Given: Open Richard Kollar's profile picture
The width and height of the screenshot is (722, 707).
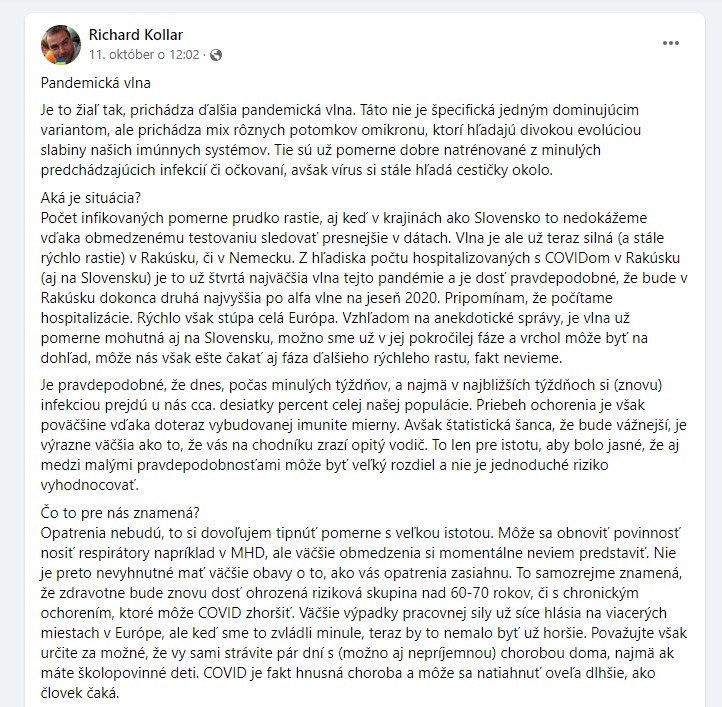Looking at the screenshot, I should point(60,44).
